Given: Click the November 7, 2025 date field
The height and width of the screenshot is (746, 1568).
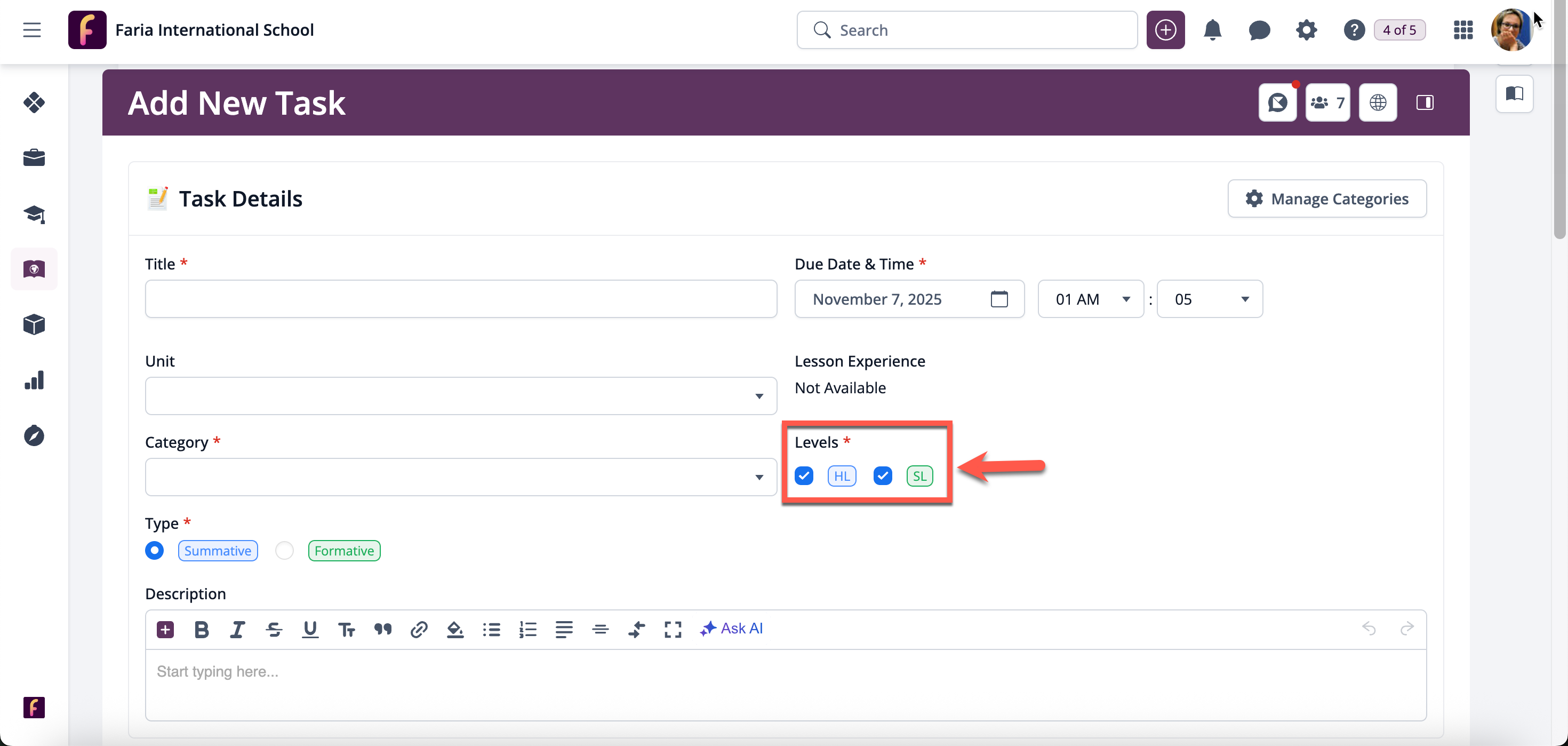Looking at the screenshot, I should click(x=909, y=299).
